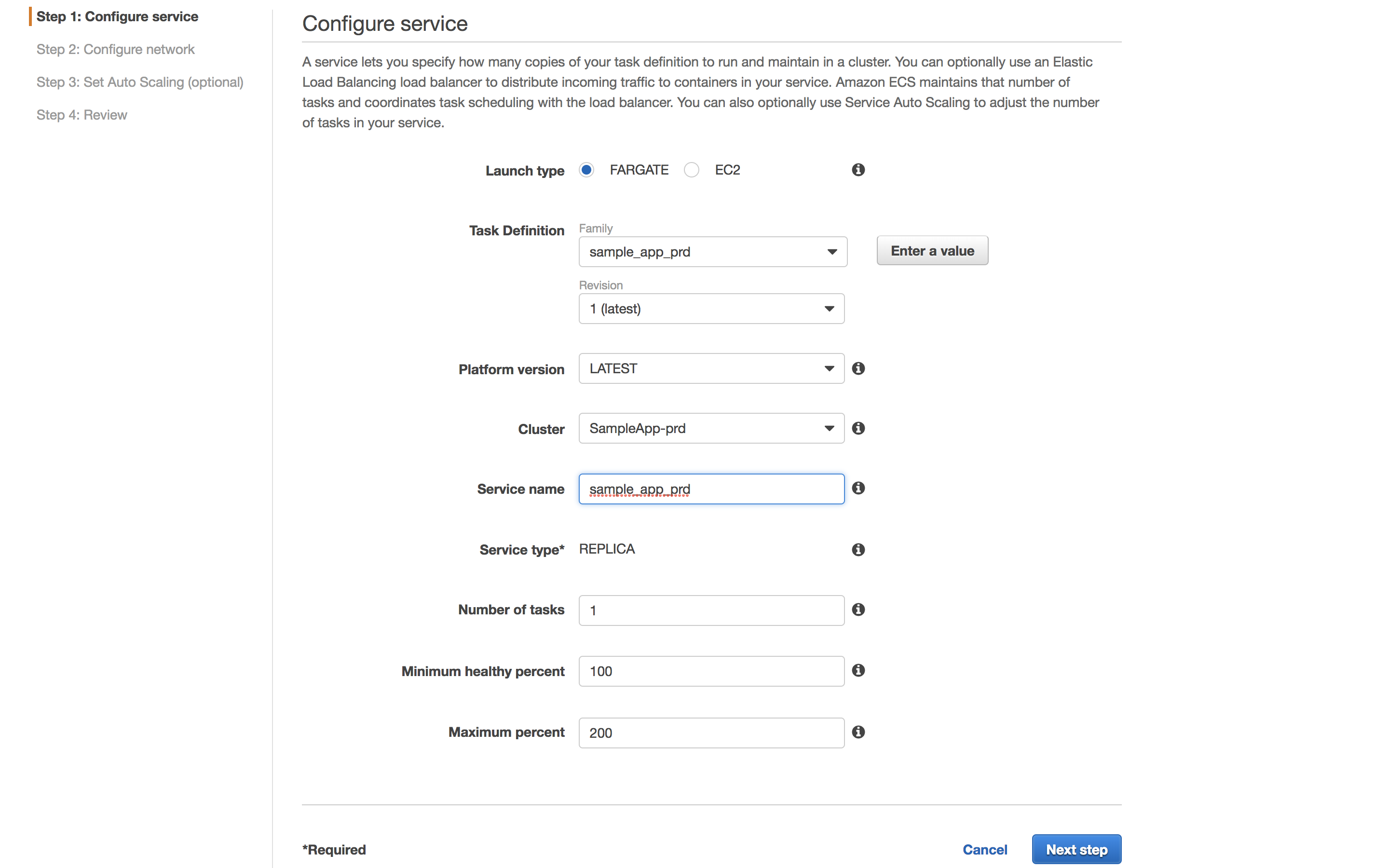Expand the Revision dropdown showing 1 (latest)
Viewport: 1389px width, 868px height.
[x=711, y=309]
